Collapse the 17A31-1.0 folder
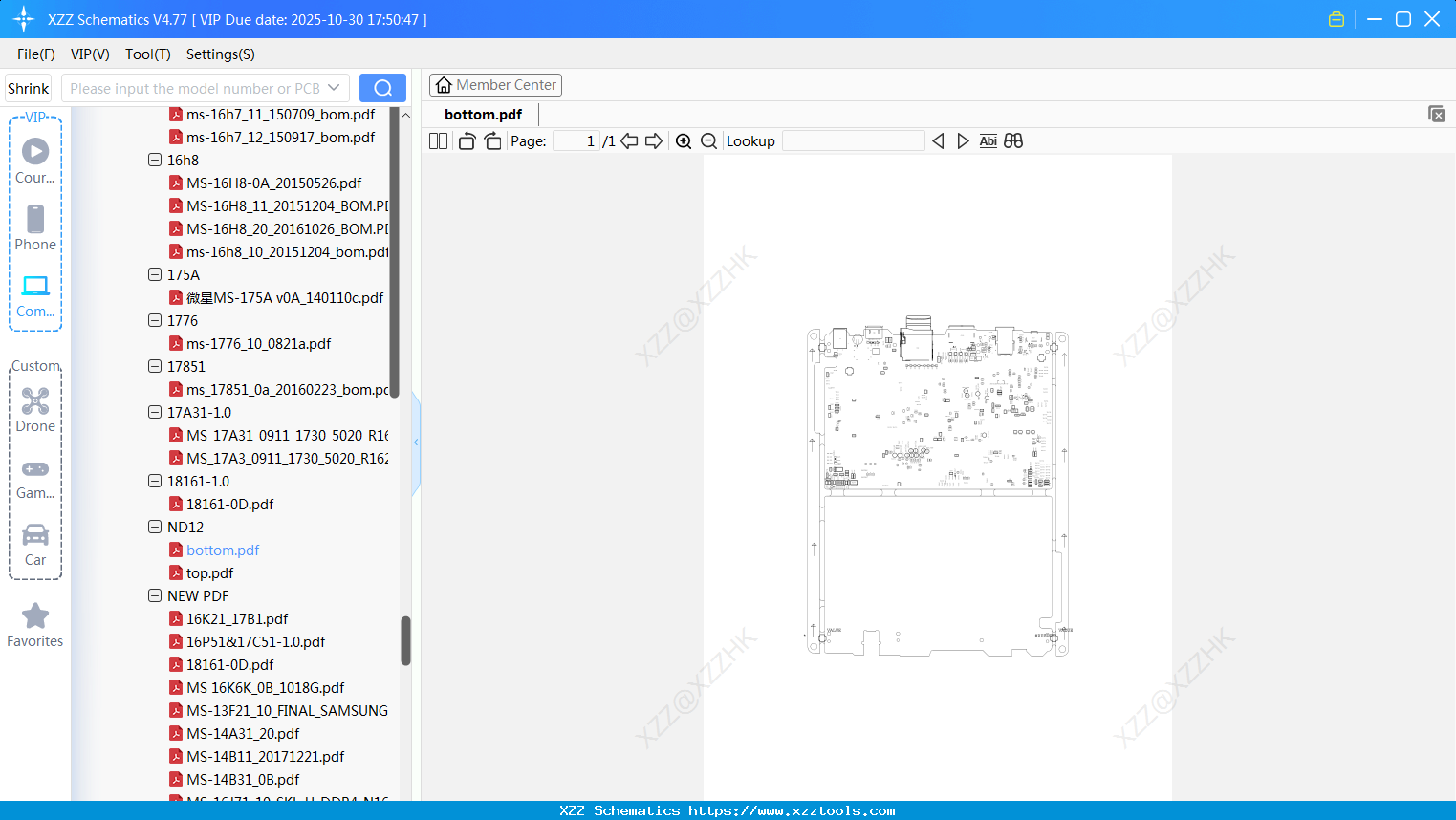Viewport: 1456px width, 820px height. pyautogui.click(x=155, y=412)
